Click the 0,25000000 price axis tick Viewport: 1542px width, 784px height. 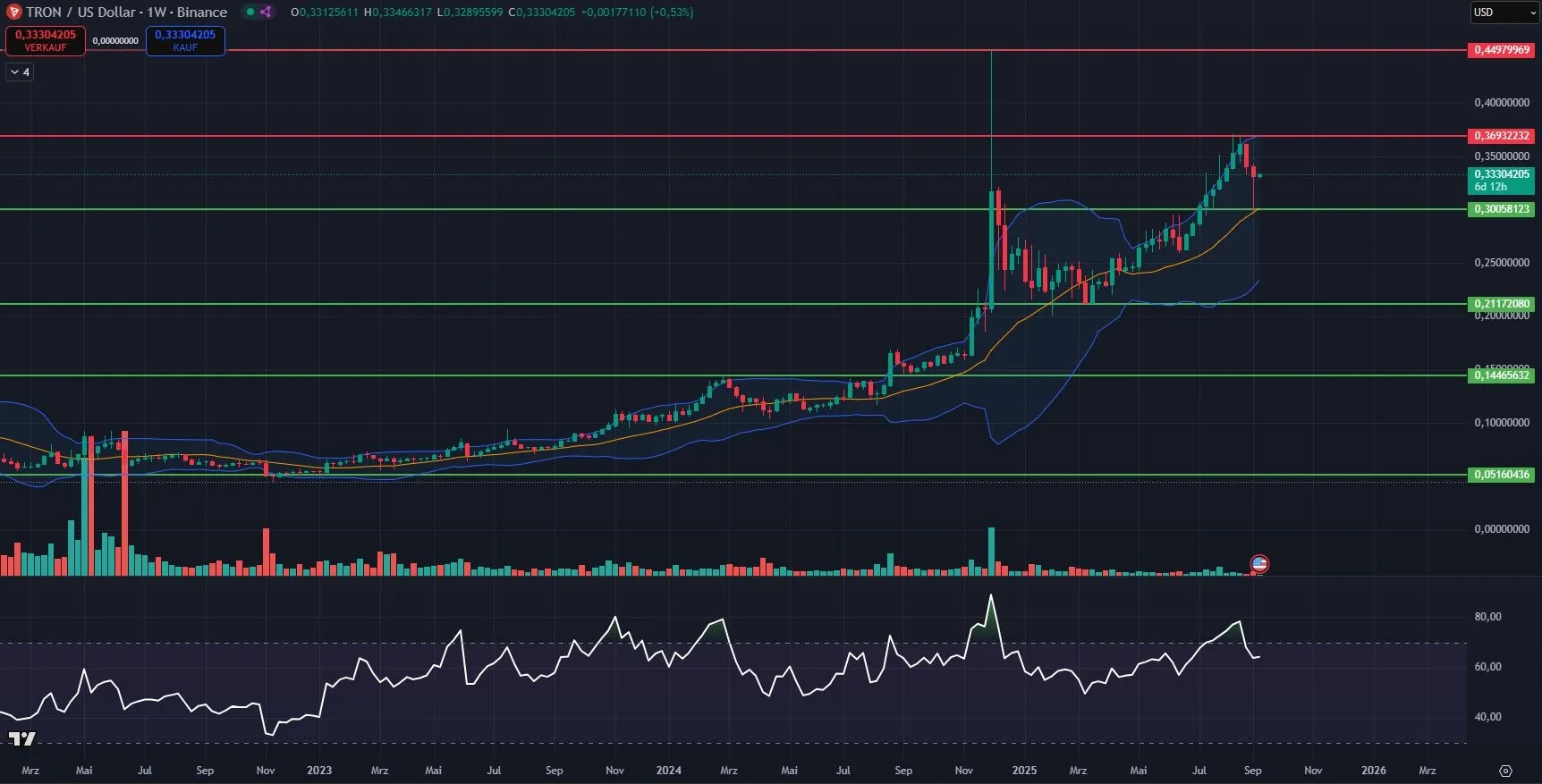tap(1502, 263)
